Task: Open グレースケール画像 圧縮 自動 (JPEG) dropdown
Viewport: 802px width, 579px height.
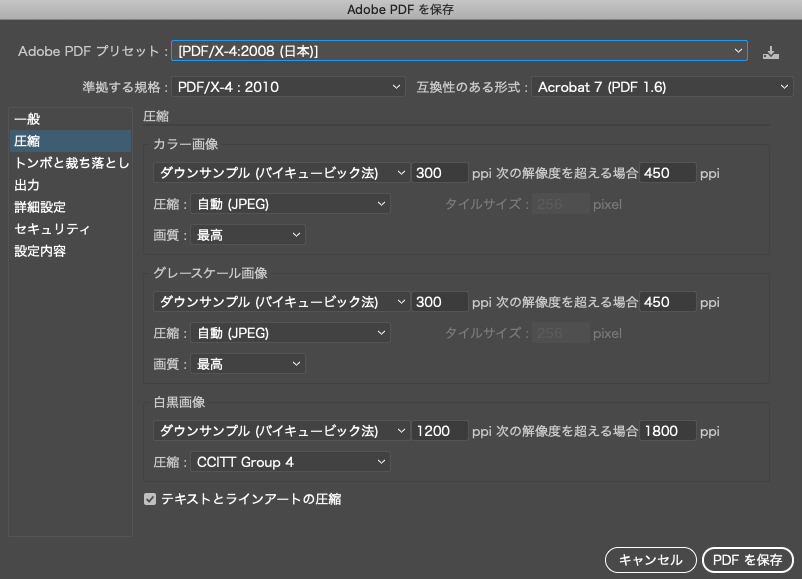Action: pos(291,333)
